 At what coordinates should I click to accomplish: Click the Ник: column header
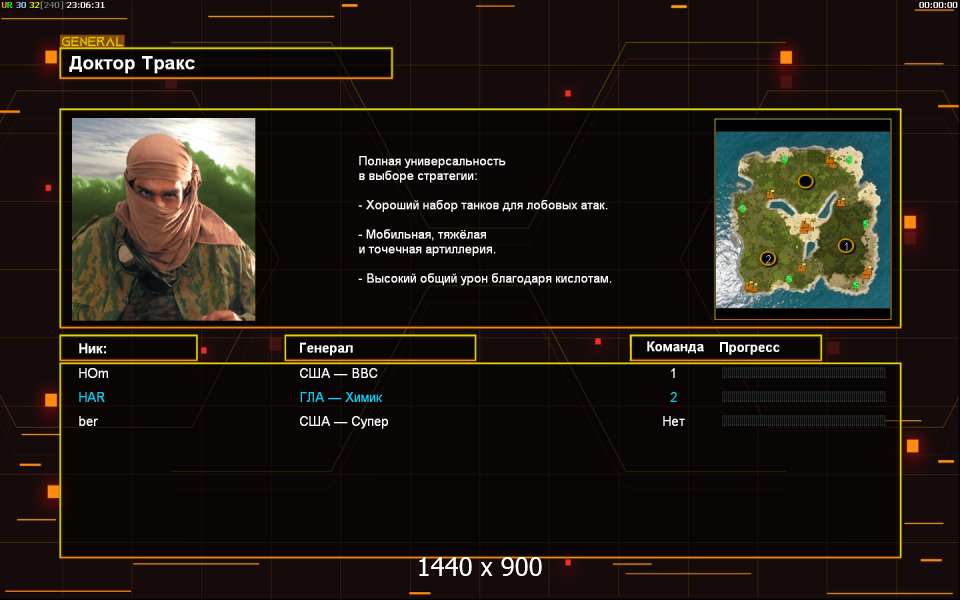click(129, 348)
